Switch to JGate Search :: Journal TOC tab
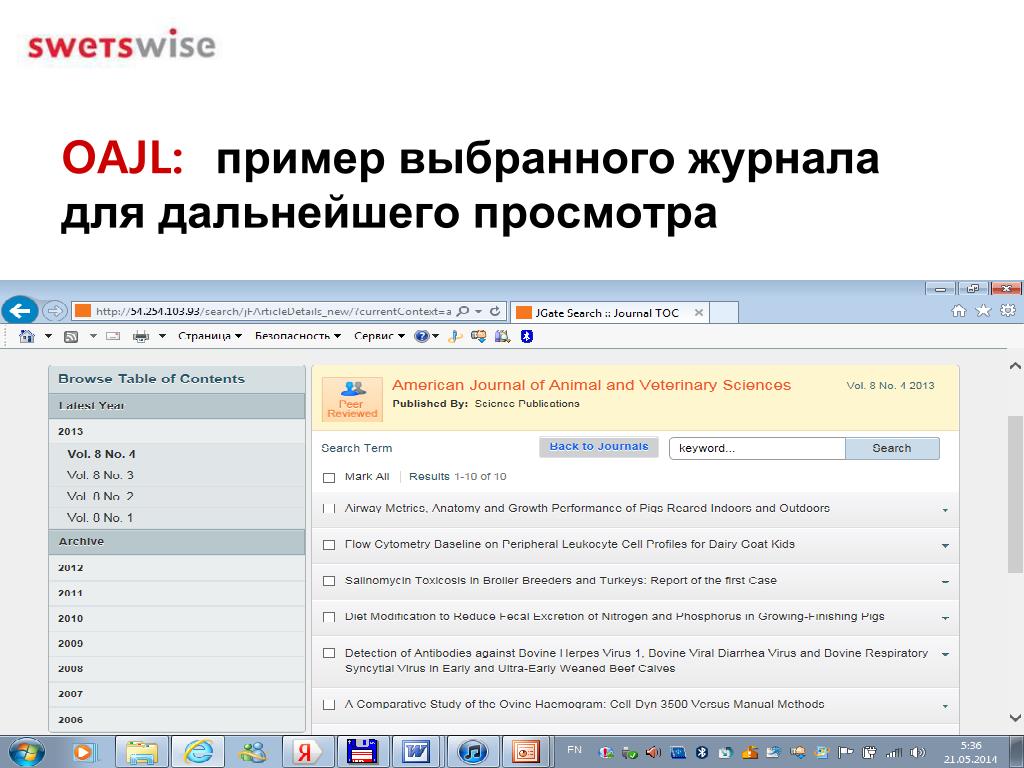The width and height of the screenshot is (1024, 768). (x=609, y=313)
